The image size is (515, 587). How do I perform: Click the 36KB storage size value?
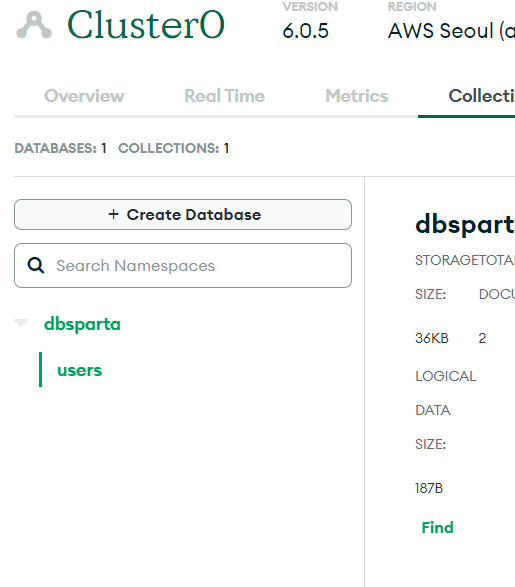coord(432,338)
